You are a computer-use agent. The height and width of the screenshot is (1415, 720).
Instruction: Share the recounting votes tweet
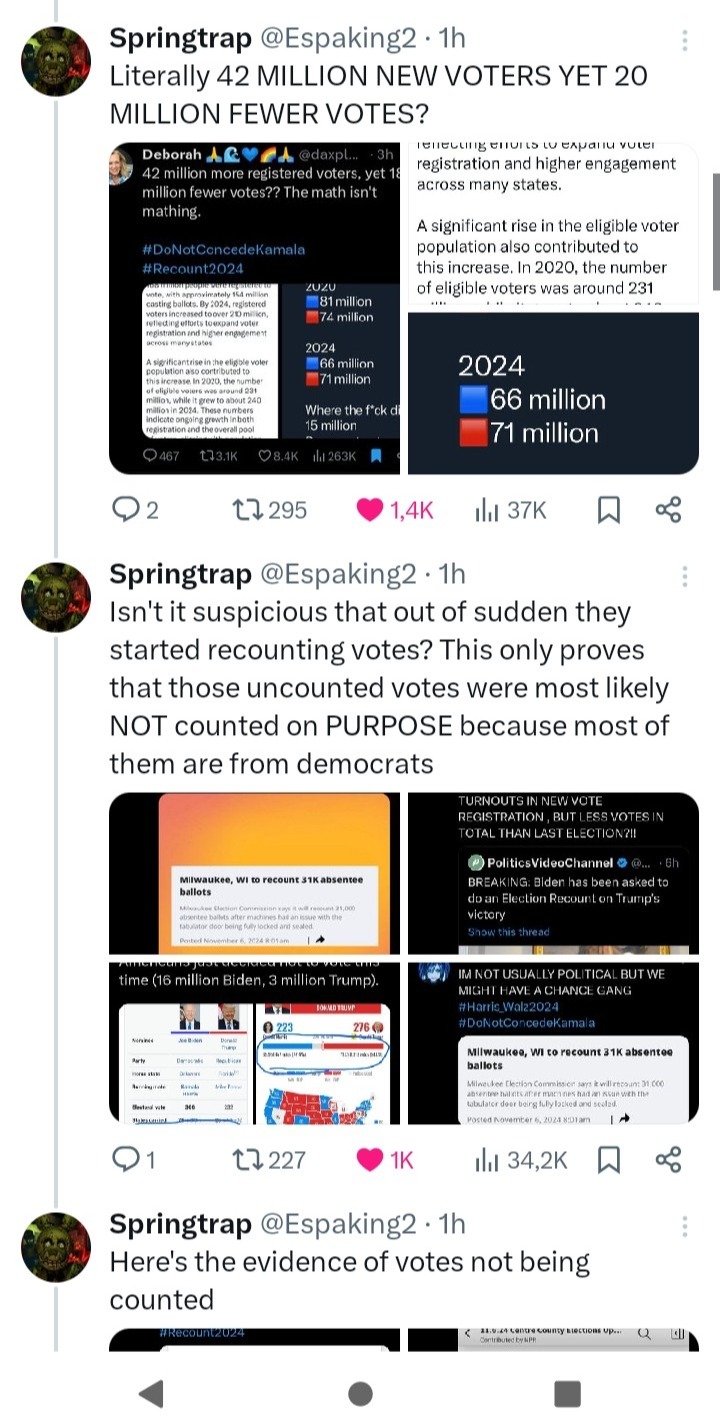pyautogui.click(x=668, y=1160)
